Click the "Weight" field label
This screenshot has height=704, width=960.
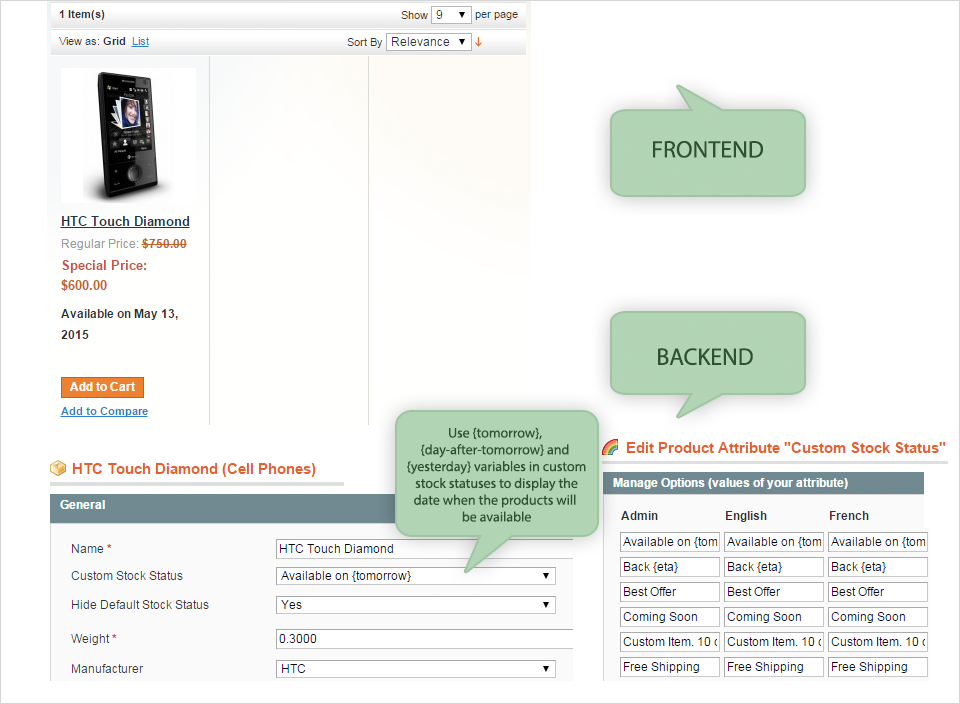tap(90, 638)
